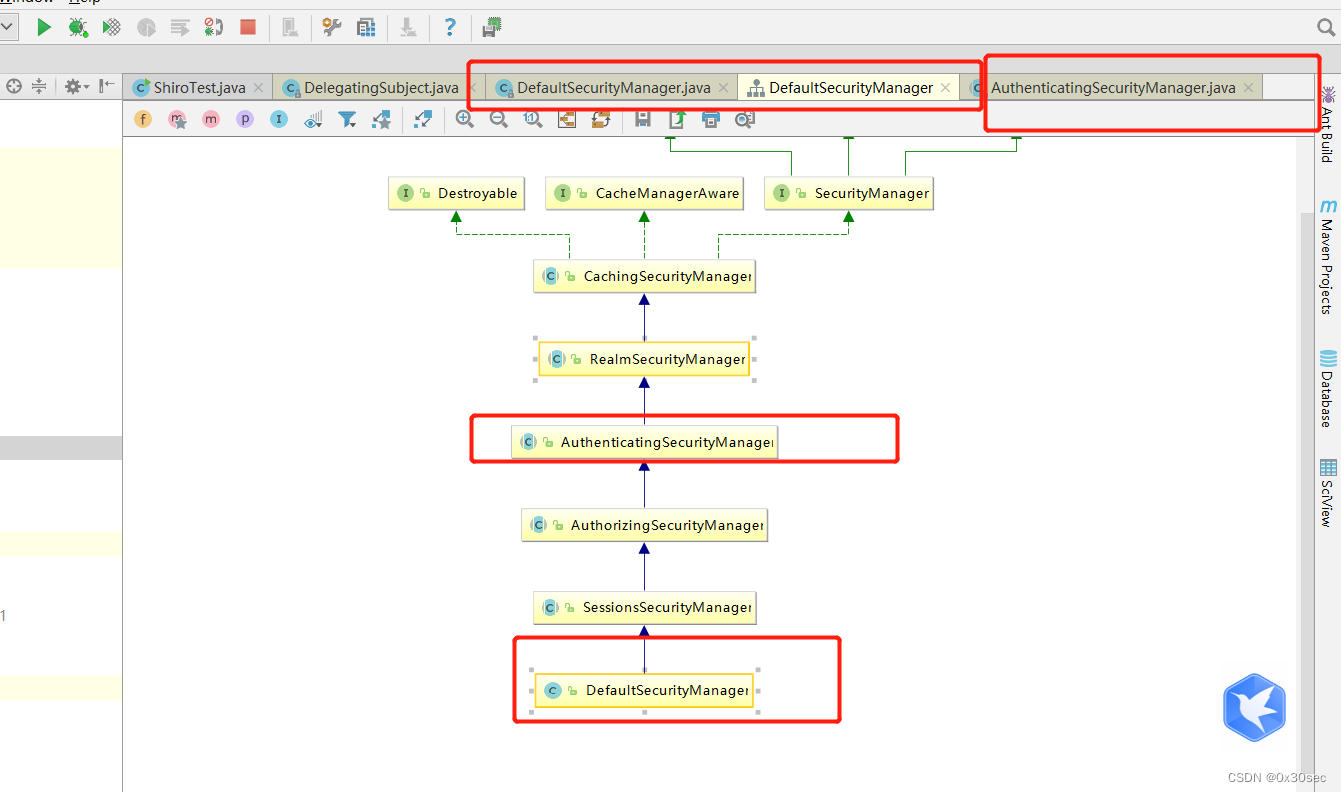Run the current configuration with the green arrow
The image size is (1341, 792).
click(44, 28)
